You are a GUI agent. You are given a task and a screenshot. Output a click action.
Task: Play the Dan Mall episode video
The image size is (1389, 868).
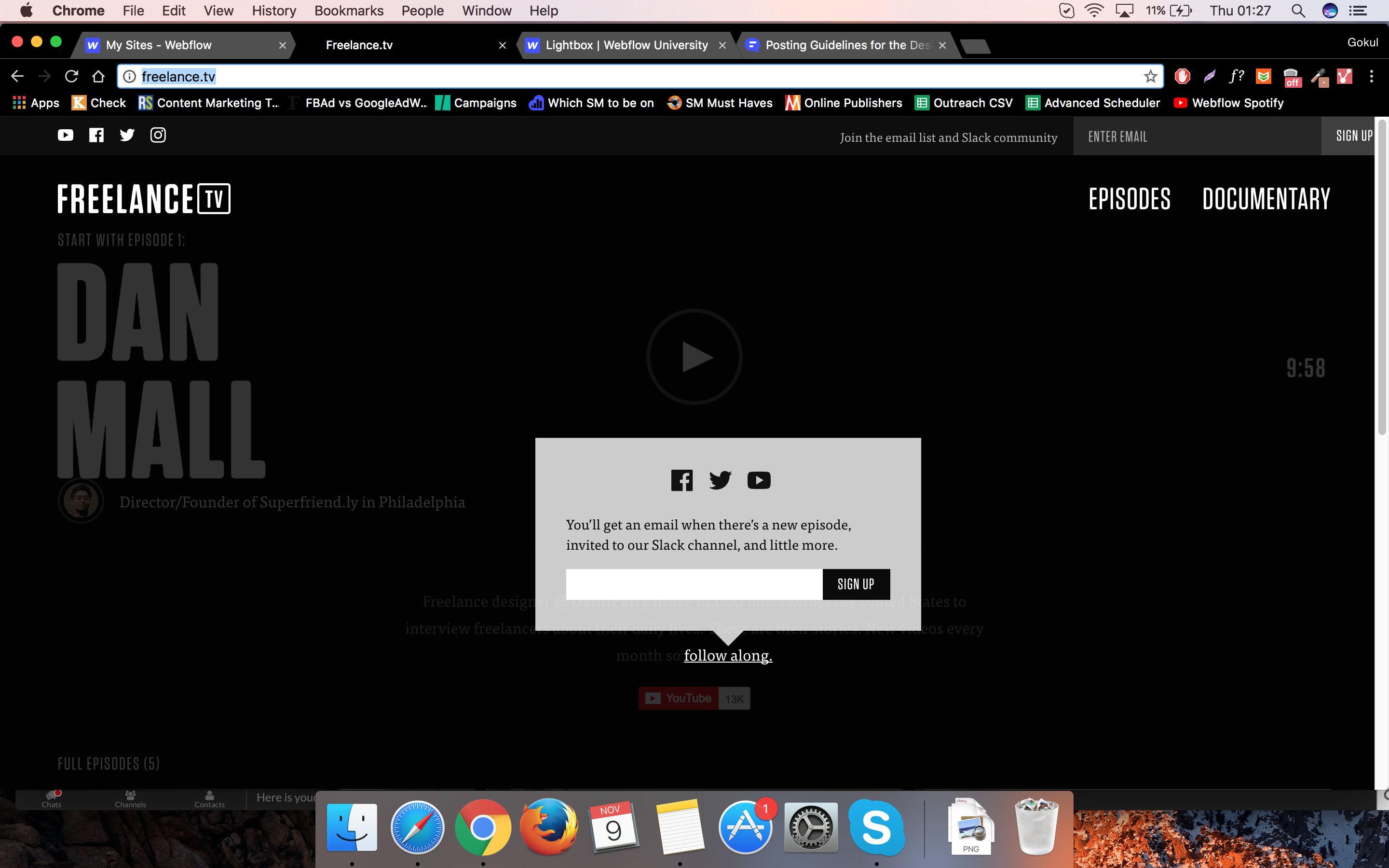pos(694,357)
